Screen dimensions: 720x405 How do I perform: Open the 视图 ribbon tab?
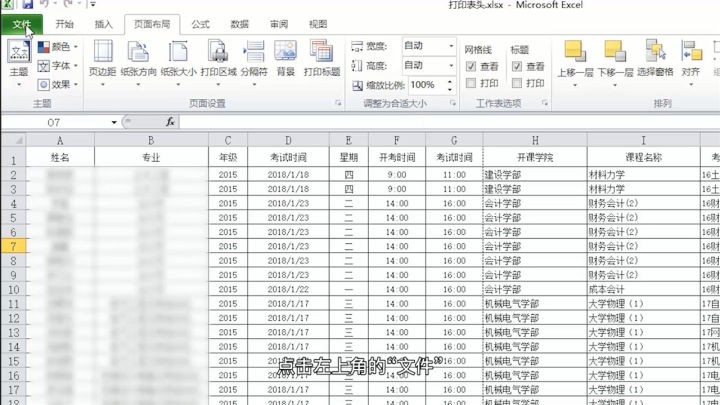point(318,24)
